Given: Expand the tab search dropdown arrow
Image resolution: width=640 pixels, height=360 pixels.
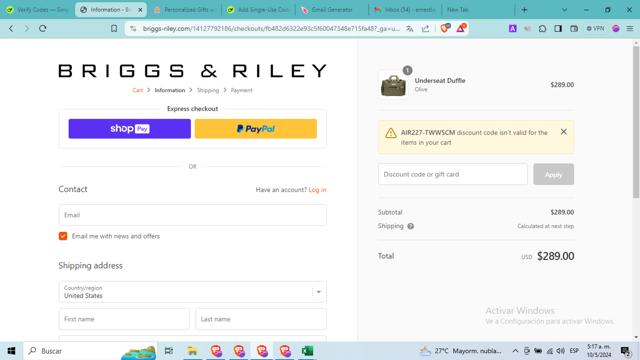Looking at the screenshot, I should (564, 10).
